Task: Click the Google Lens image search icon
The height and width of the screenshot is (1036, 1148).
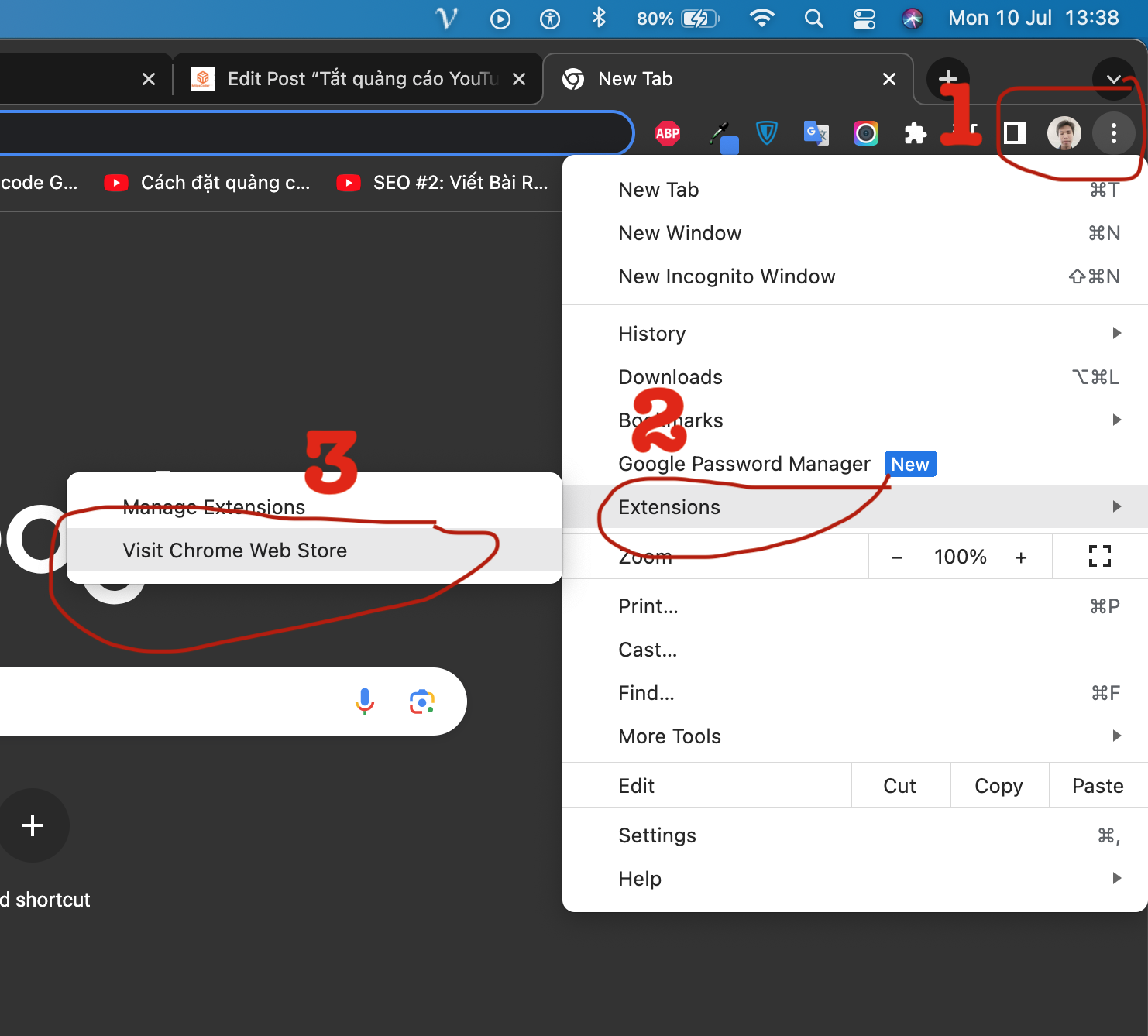Action: (421, 702)
